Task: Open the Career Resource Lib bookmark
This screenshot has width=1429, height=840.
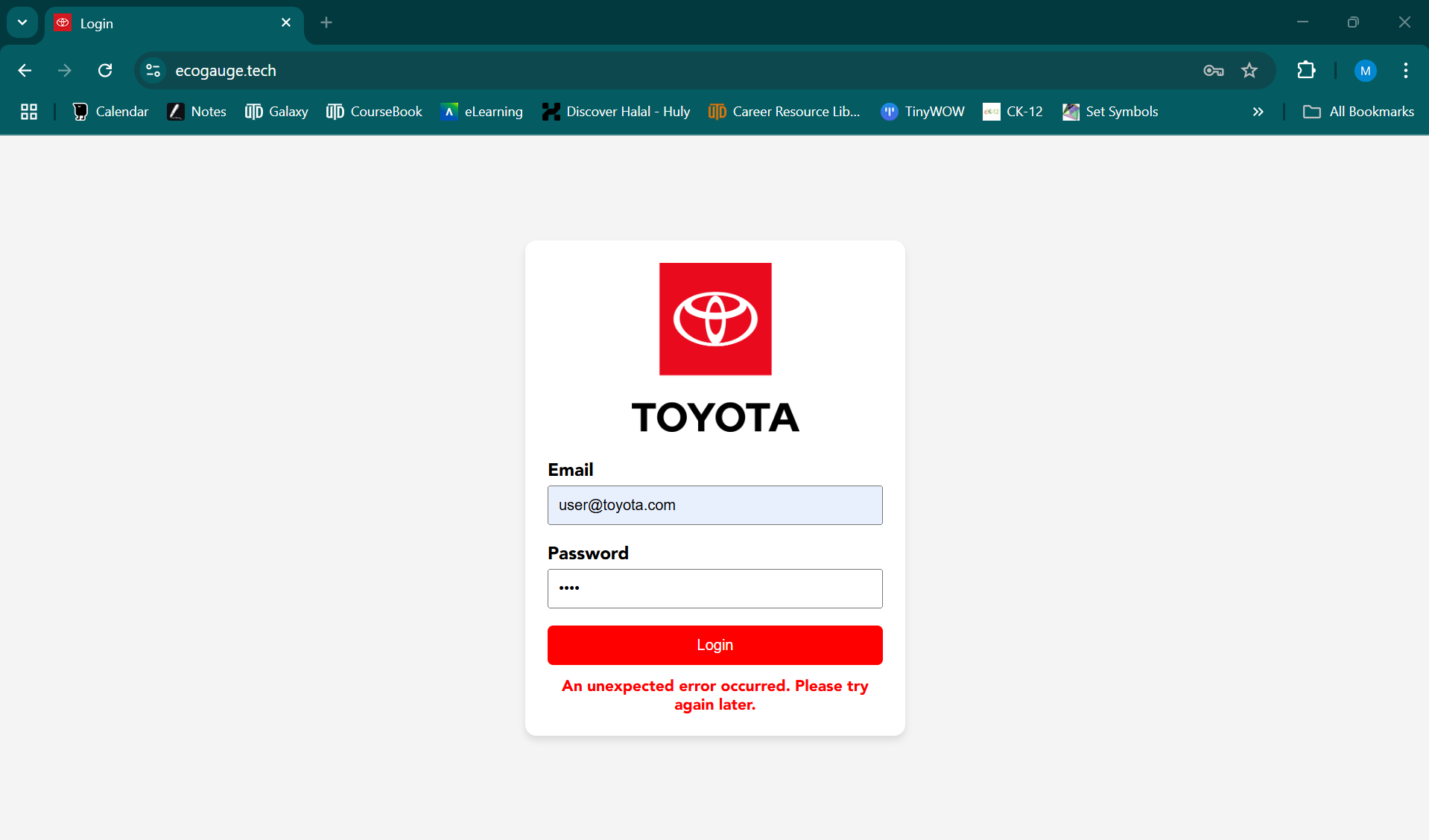Action: click(785, 112)
